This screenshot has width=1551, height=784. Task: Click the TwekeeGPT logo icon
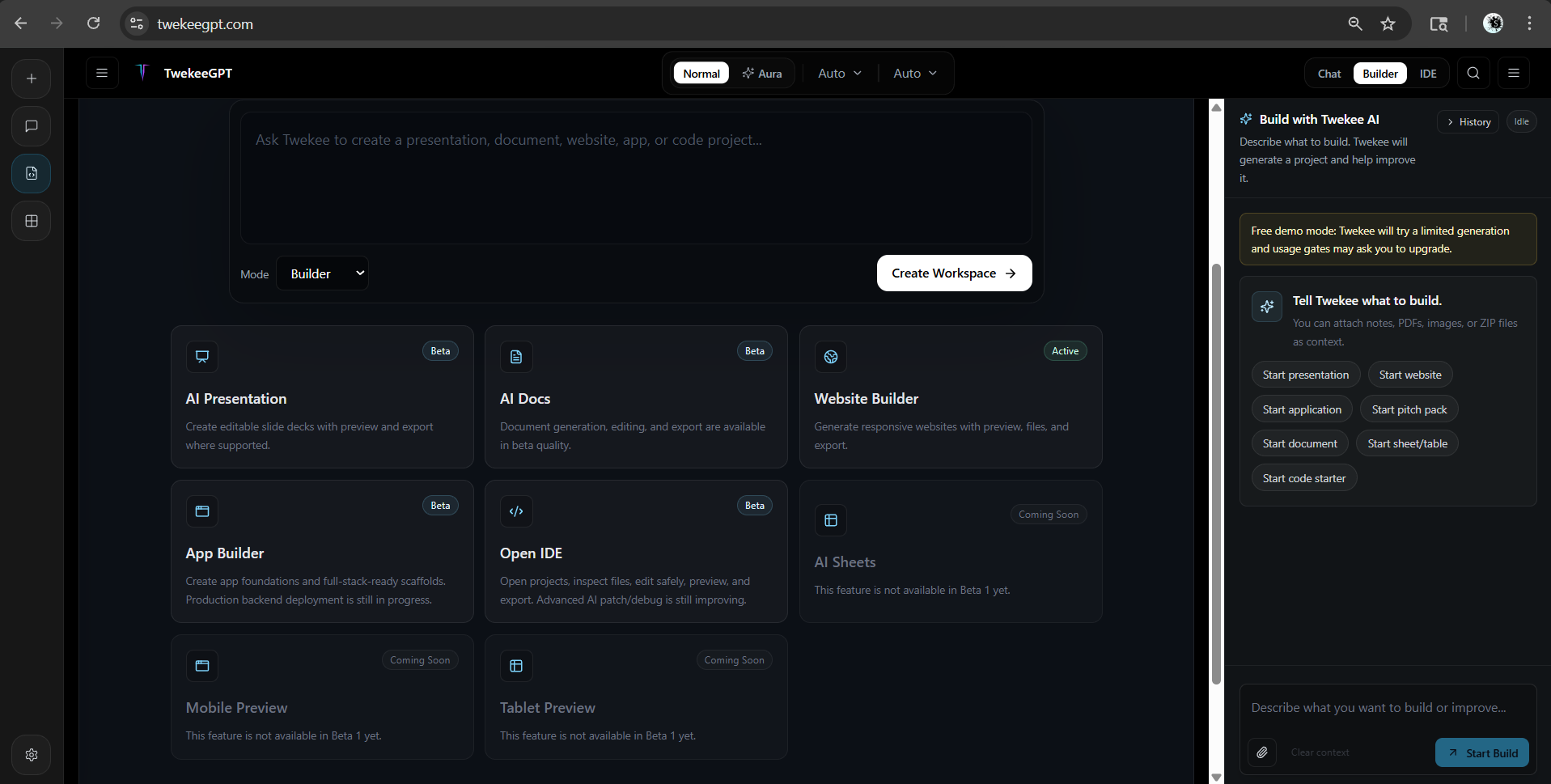tap(142, 73)
